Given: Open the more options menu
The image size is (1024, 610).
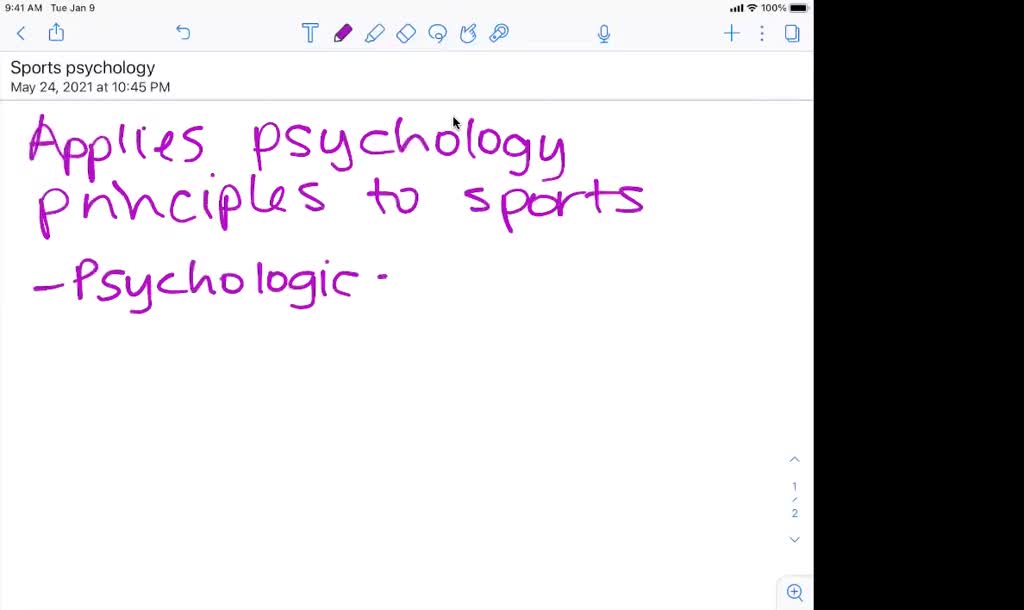Looking at the screenshot, I should click(x=762, y=33).
